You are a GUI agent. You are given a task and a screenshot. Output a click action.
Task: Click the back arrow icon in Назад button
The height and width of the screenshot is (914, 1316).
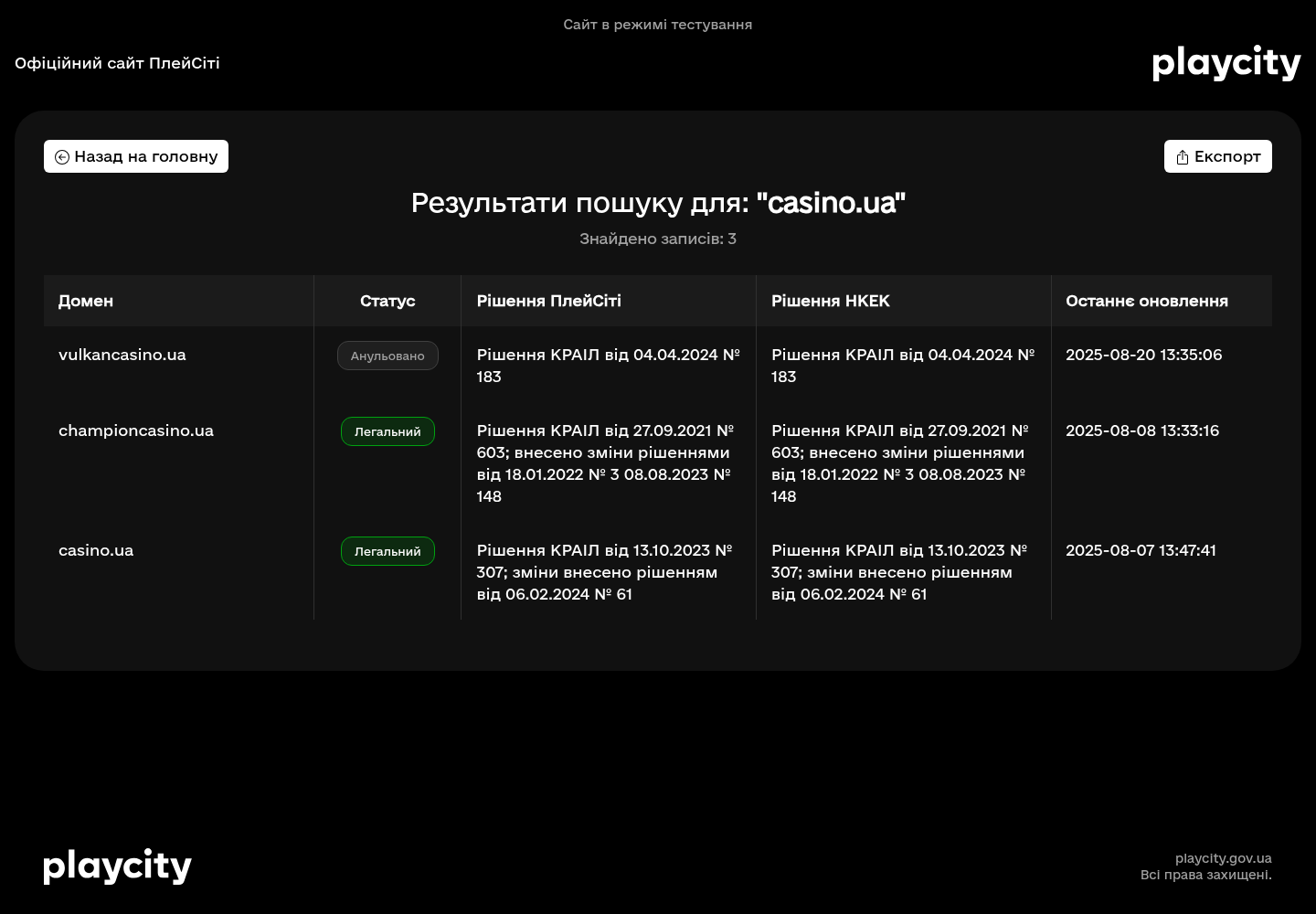(62, 157)
